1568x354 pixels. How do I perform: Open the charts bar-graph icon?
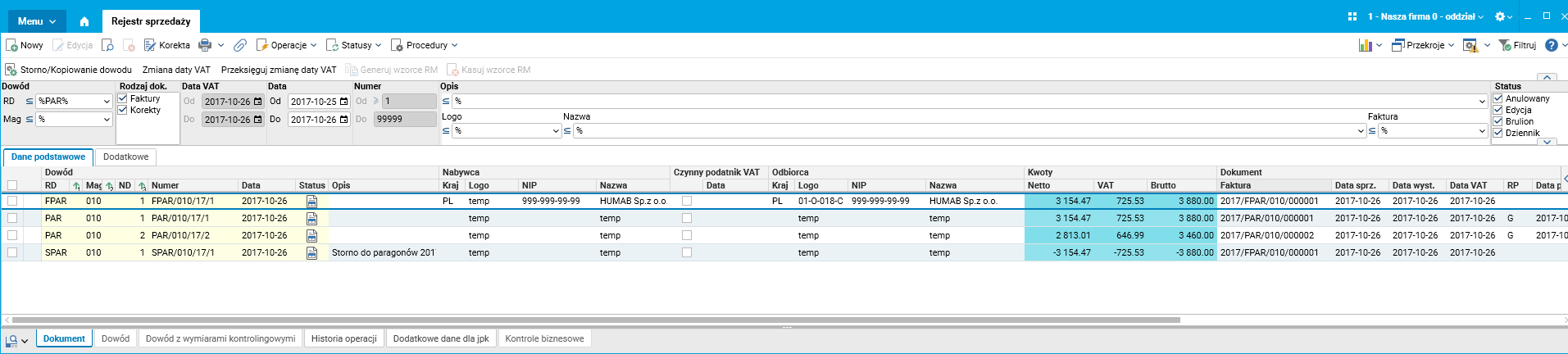tap(1366, 45)
